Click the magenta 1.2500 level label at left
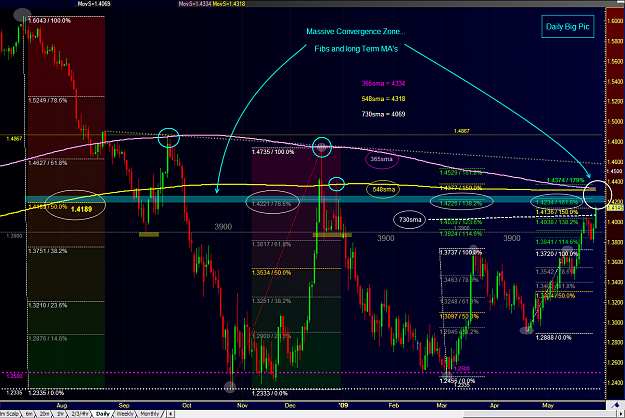 (x=14, y=376)
